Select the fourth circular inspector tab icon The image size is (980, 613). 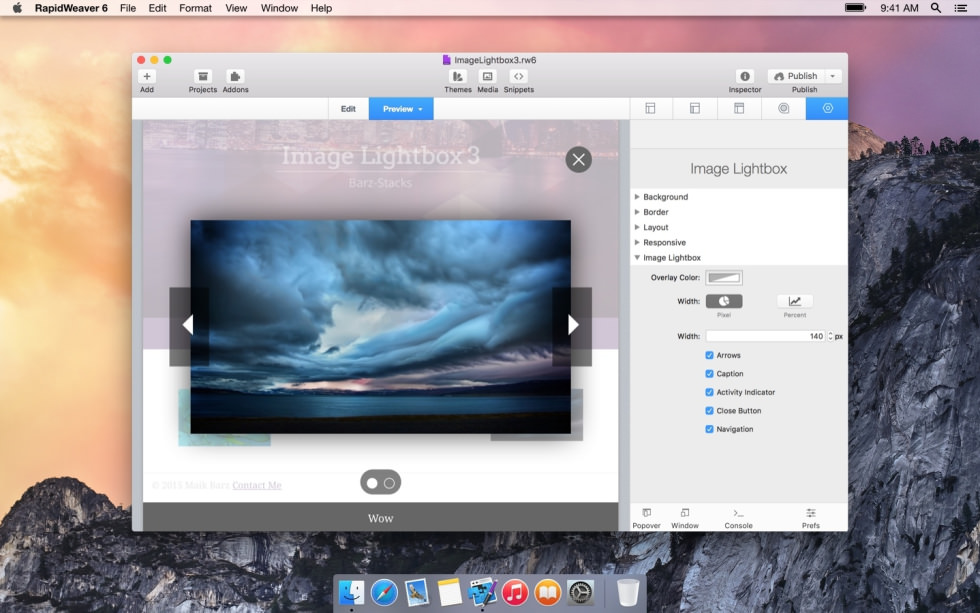point(783,109)
